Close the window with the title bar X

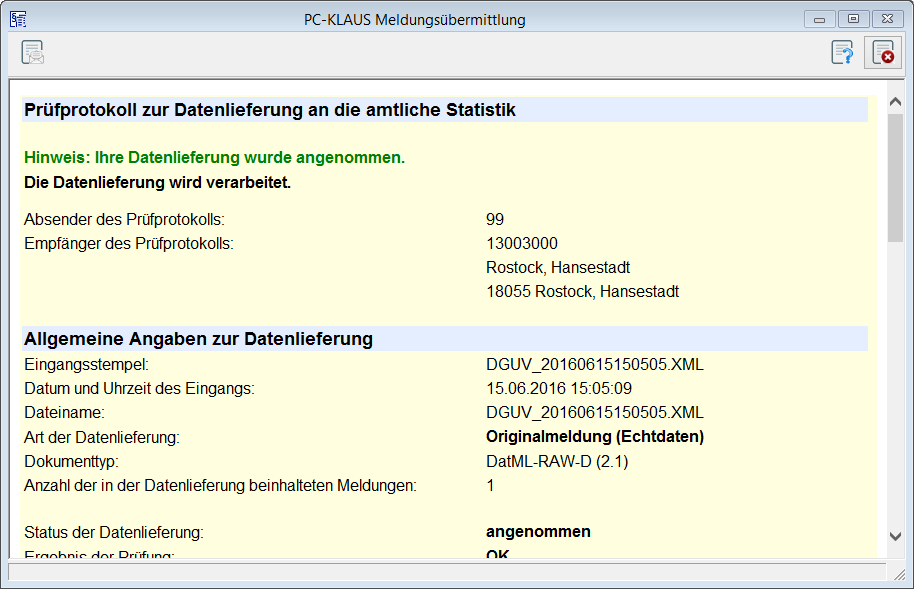click(886, 19)
